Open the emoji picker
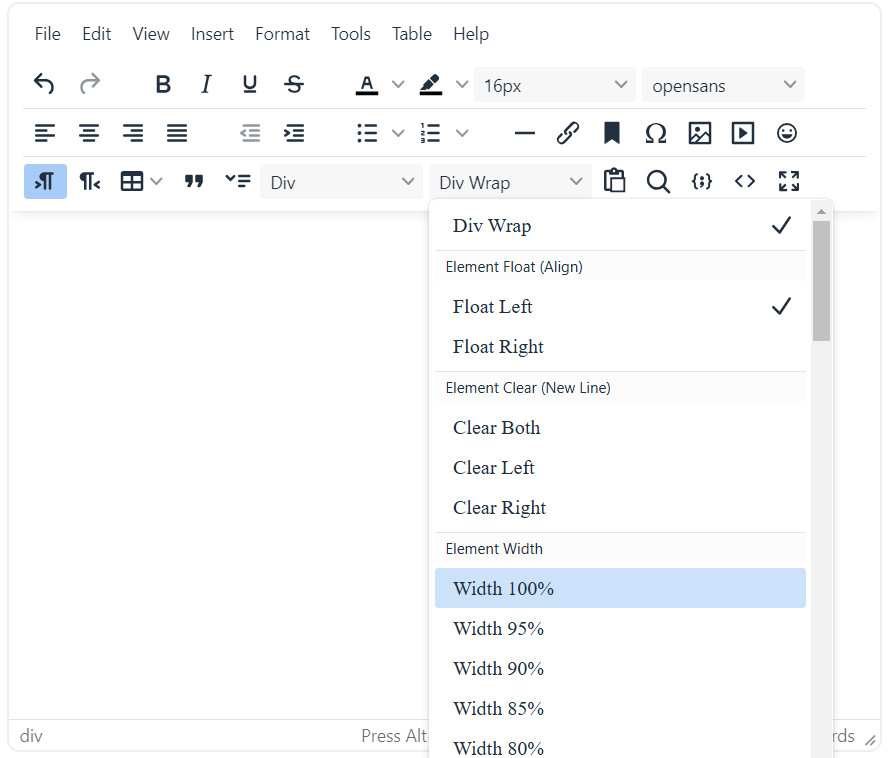This screenshot has height=758, width=895. click(x=788, y=133)
